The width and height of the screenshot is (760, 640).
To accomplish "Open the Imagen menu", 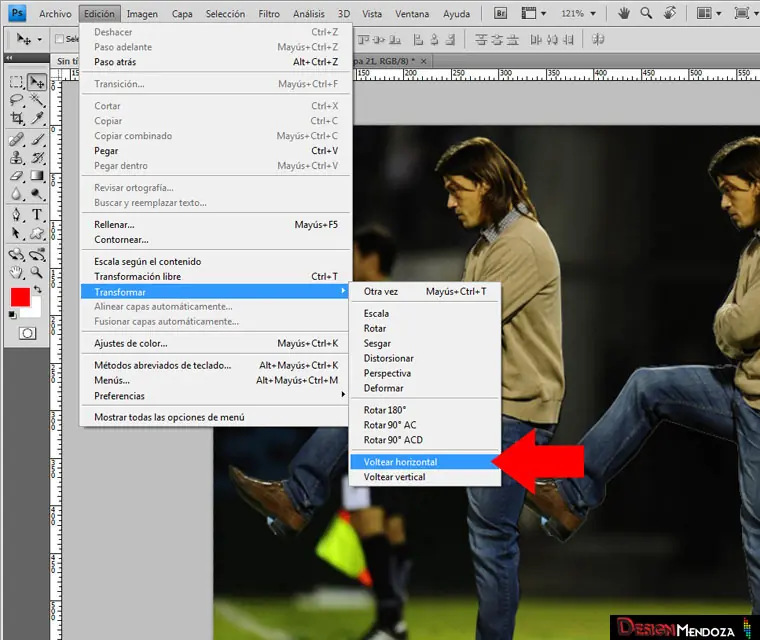I will tap(142, 14).
